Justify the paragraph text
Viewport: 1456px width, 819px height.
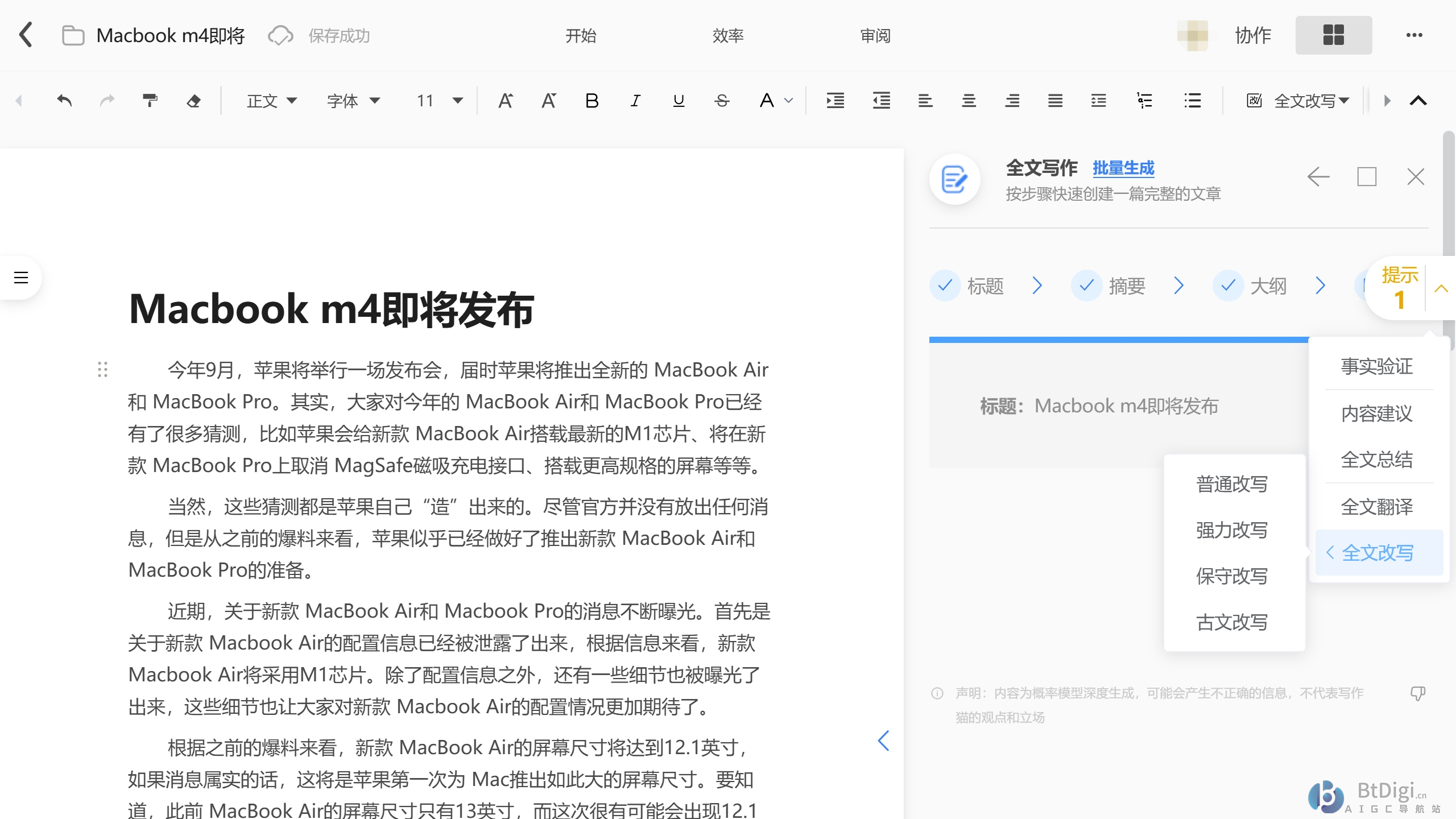pos(1055,101)
